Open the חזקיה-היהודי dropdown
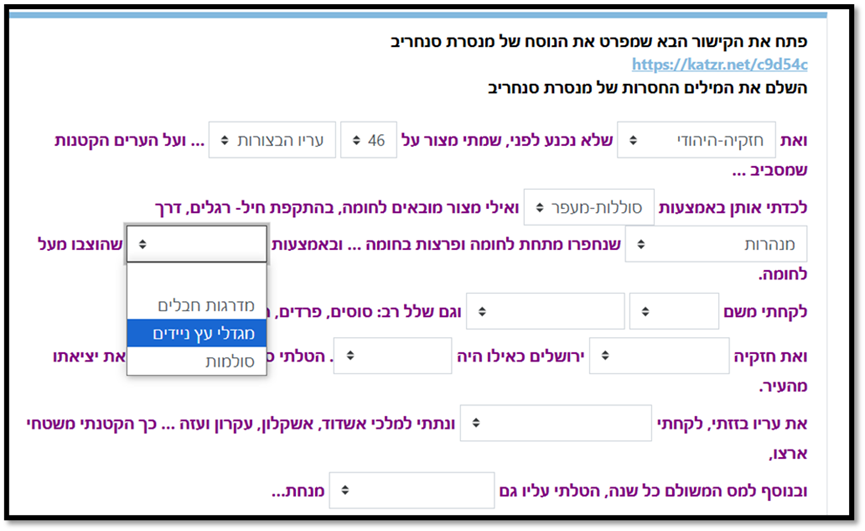The height and width of the screenshot is (531, 865). coord(696,140)
